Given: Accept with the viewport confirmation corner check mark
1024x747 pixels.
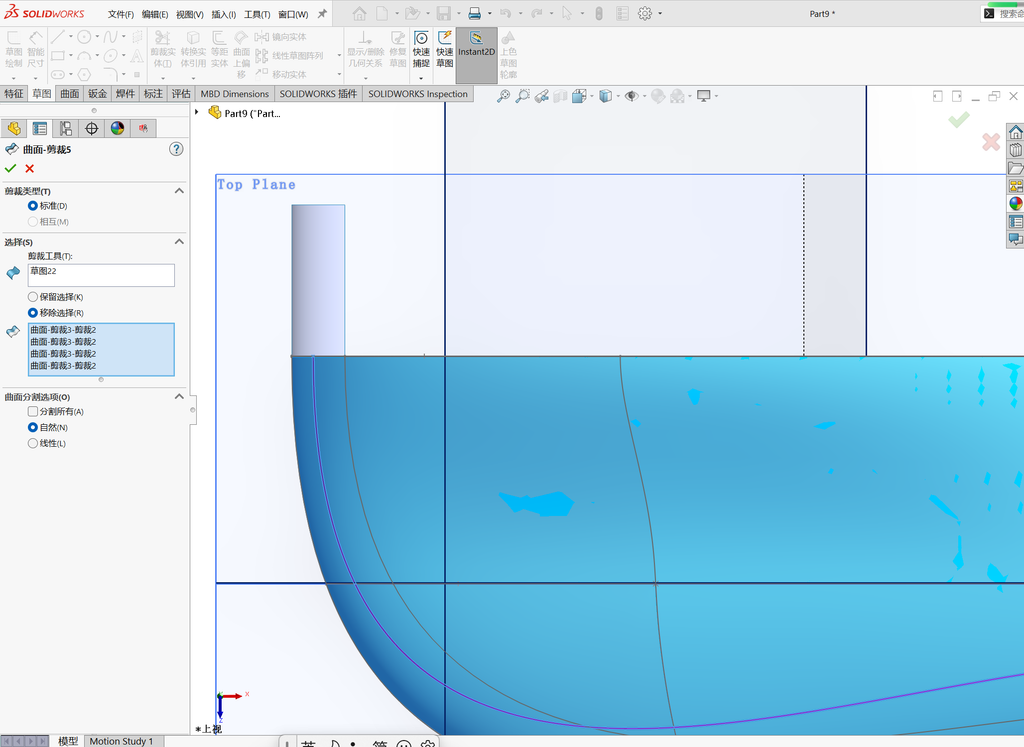Looking at the screenshot, I should coord(959,119).
